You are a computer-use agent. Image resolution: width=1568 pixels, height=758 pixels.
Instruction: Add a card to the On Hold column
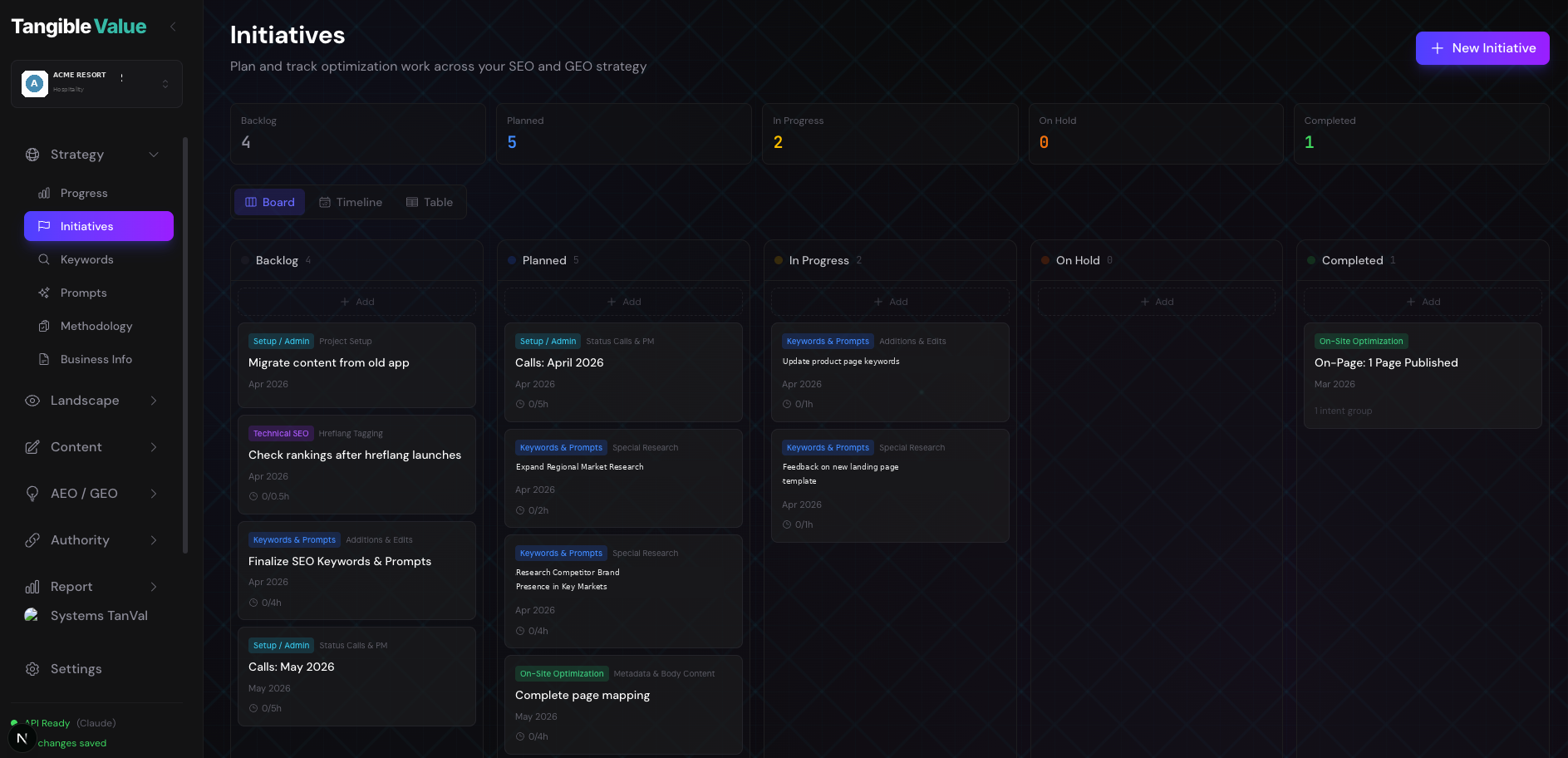tap(1157, 302)
